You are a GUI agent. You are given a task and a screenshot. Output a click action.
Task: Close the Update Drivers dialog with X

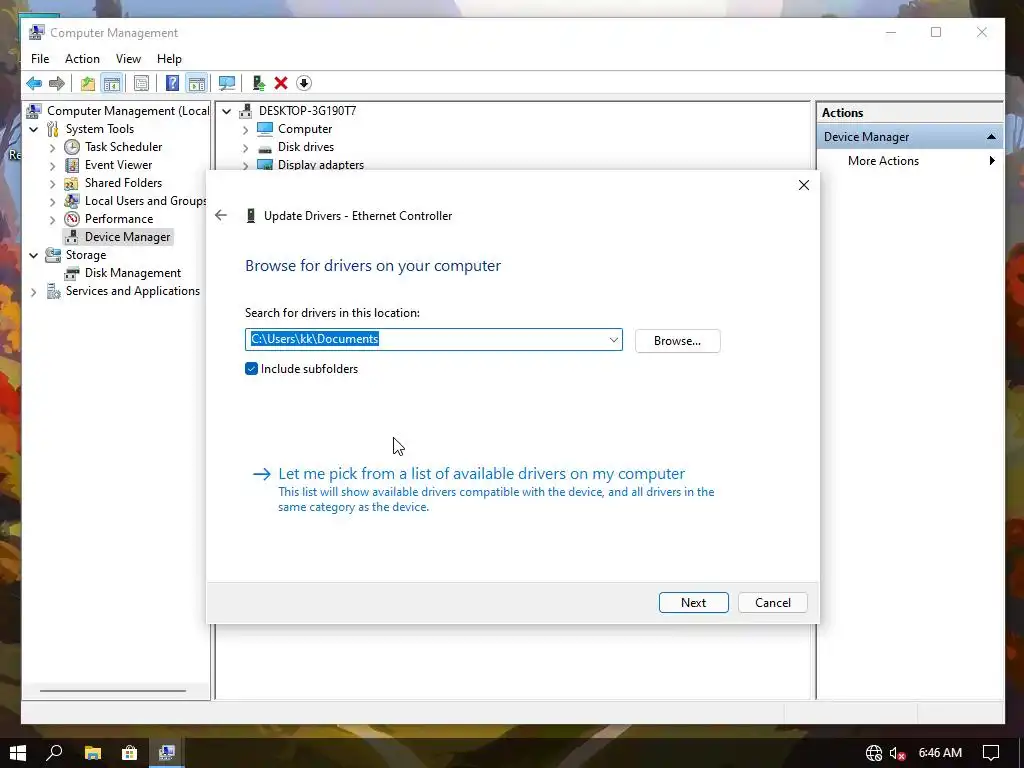(x=804, y=185)
